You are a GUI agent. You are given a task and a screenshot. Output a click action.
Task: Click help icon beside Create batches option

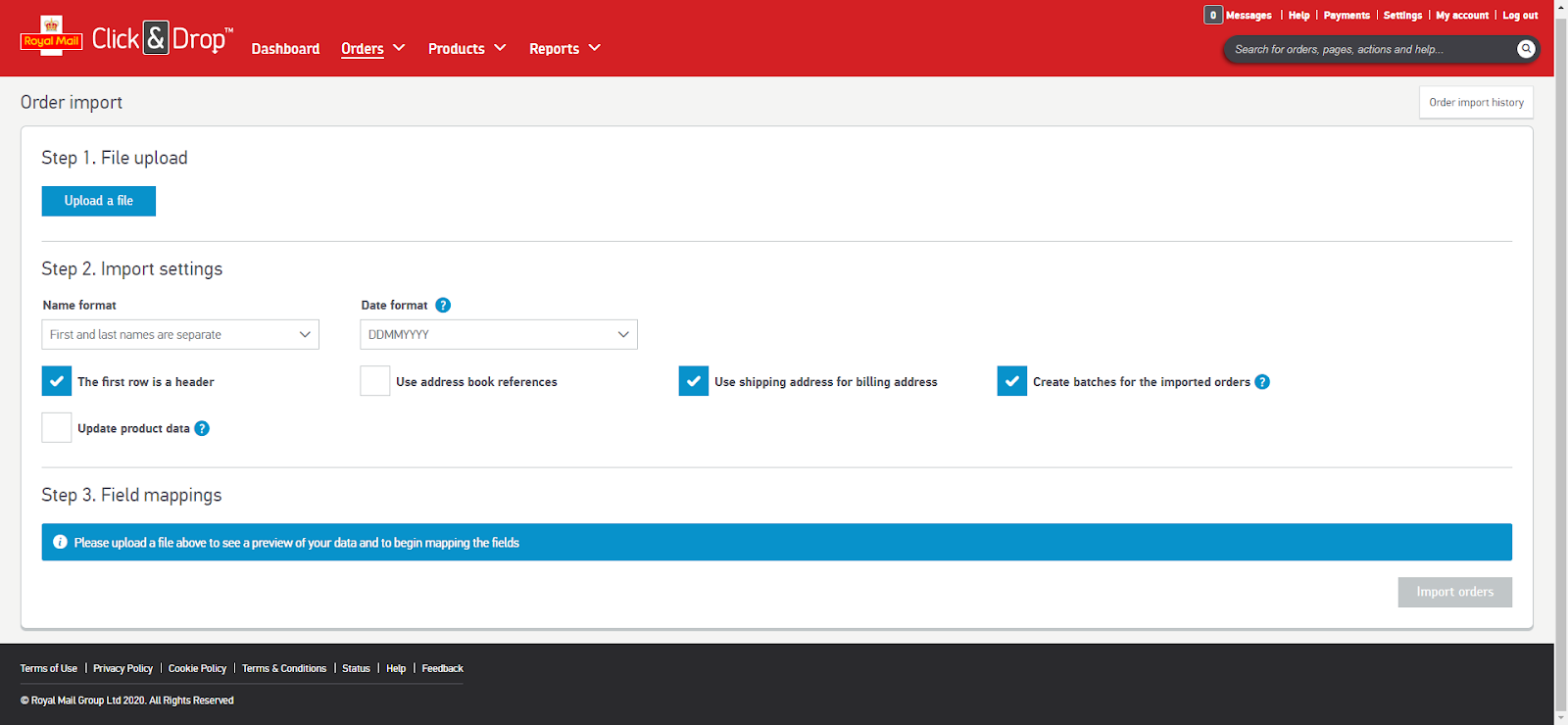[x=1262, y=382]
